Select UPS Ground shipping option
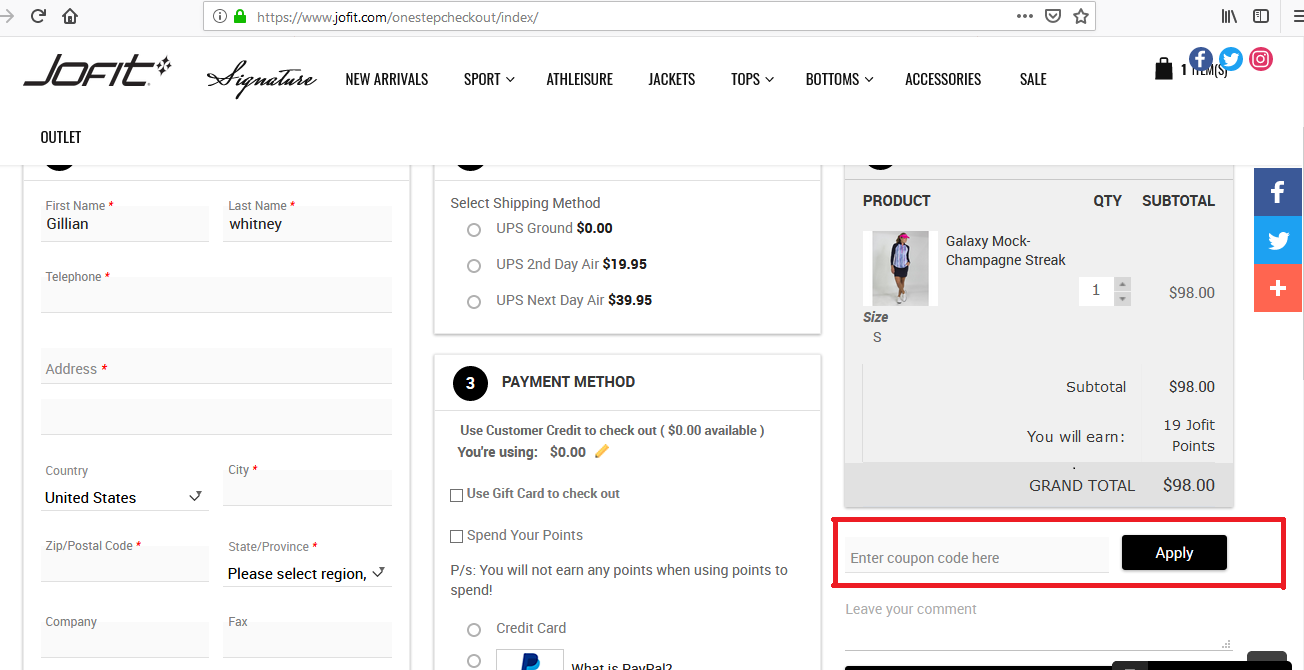Viewport: 1304px width, 670px height. pyautogui.click(x=474, y=229)
